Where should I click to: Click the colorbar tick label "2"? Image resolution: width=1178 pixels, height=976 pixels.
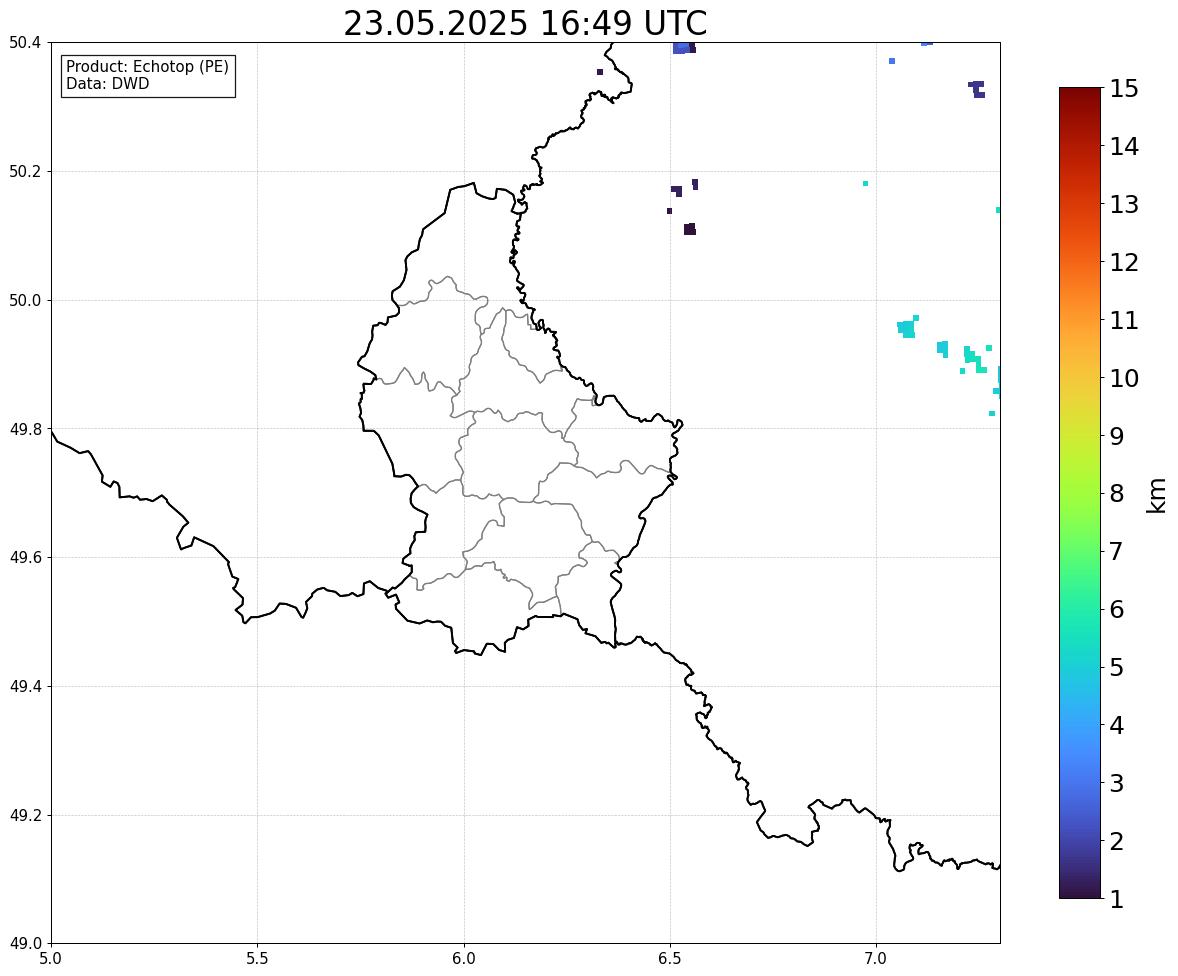1116,841
